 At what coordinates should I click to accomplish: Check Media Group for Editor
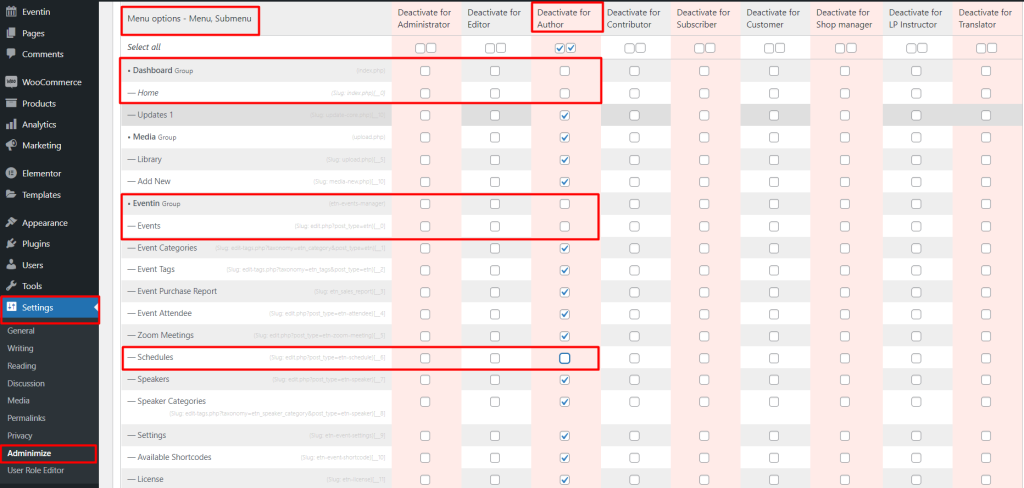pyautogui.click(x=495, y=137)
